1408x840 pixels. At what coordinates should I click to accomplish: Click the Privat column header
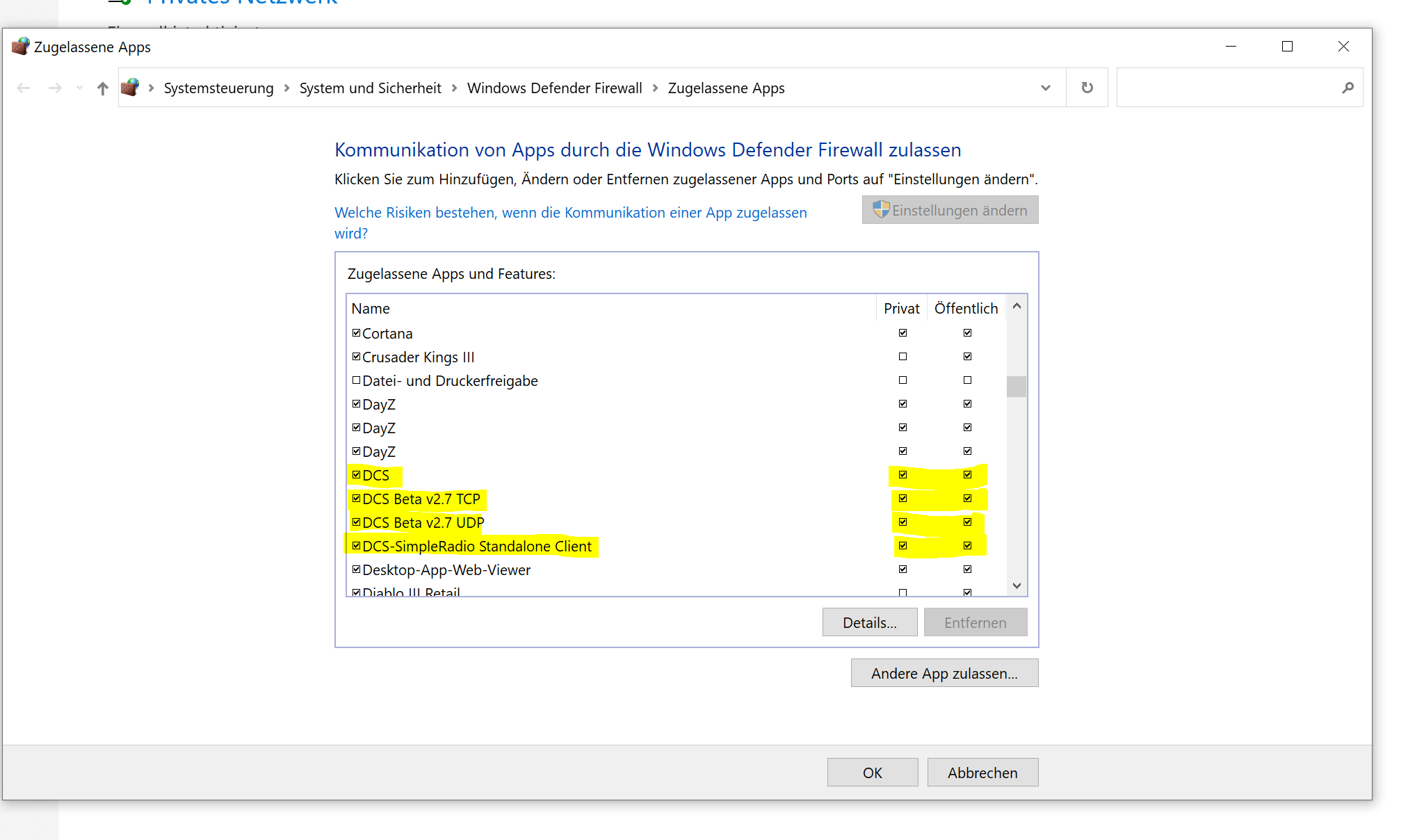(902, 308)
